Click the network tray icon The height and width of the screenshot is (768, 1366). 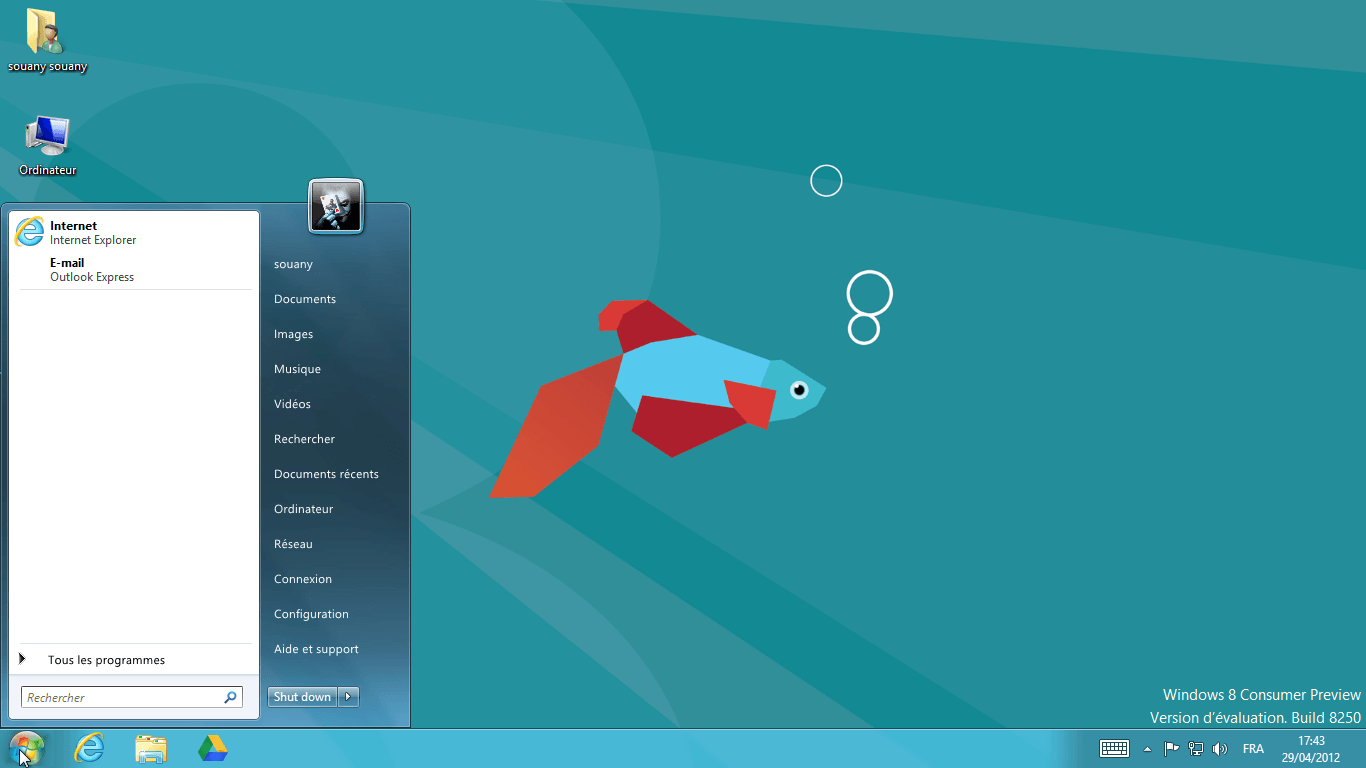pos(1195,749)
